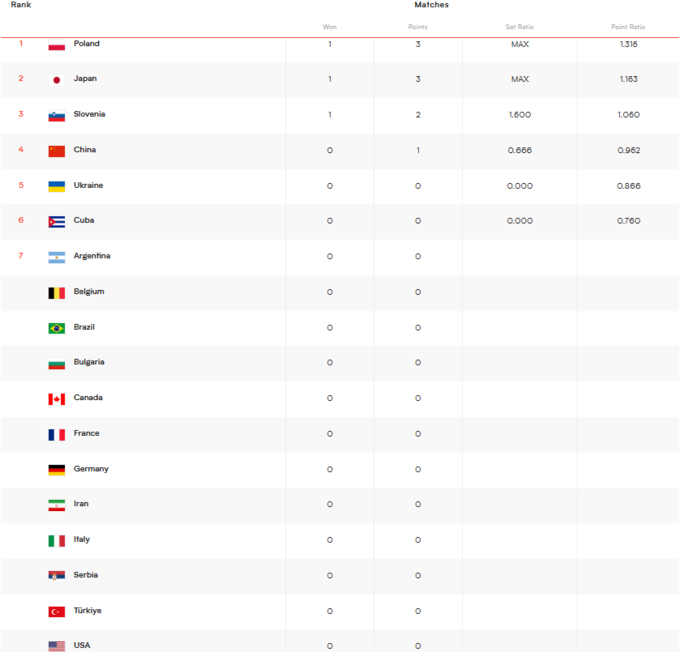Open the Cuba flag icon
680x652 pixels.
(56, 222)
